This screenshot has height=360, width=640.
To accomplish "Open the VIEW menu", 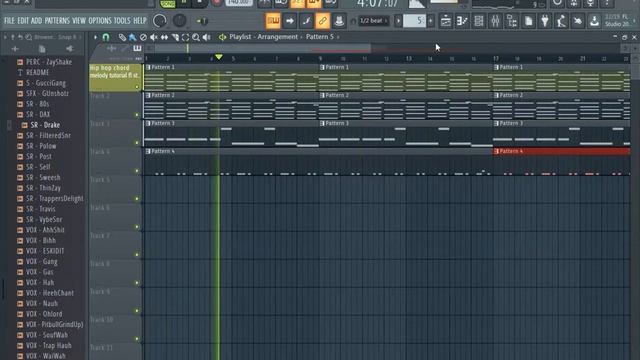I will tap(79, 20).
